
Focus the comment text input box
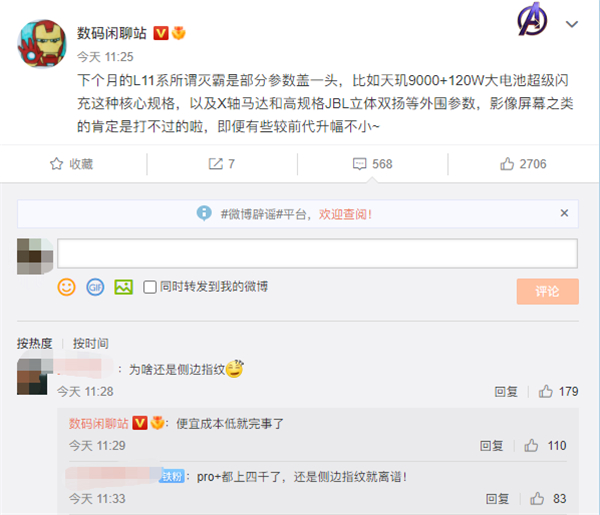317,253
